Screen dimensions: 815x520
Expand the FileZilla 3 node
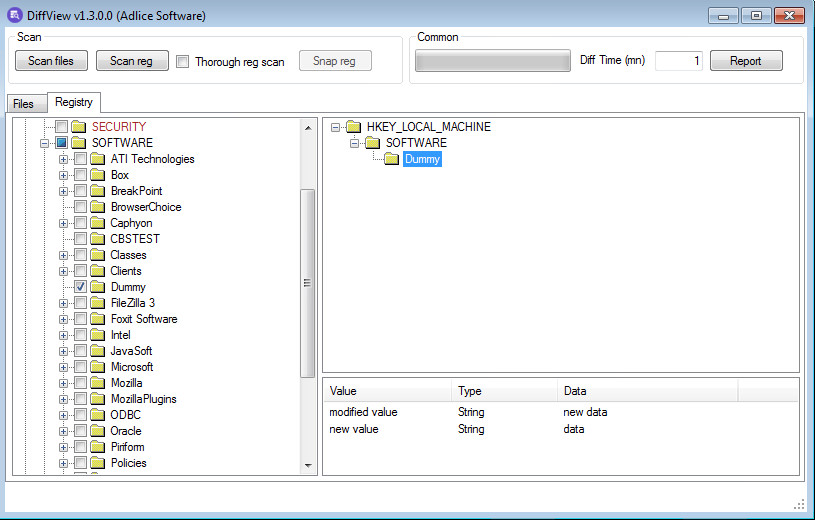(x=63, y=303)
